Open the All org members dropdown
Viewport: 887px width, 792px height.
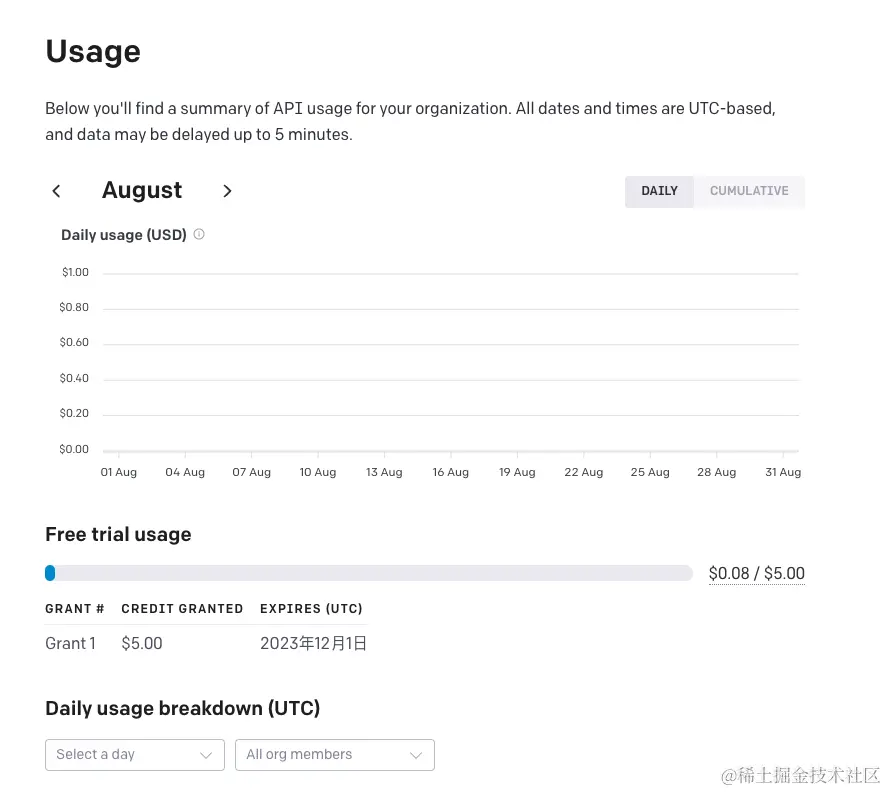[335, 755]
